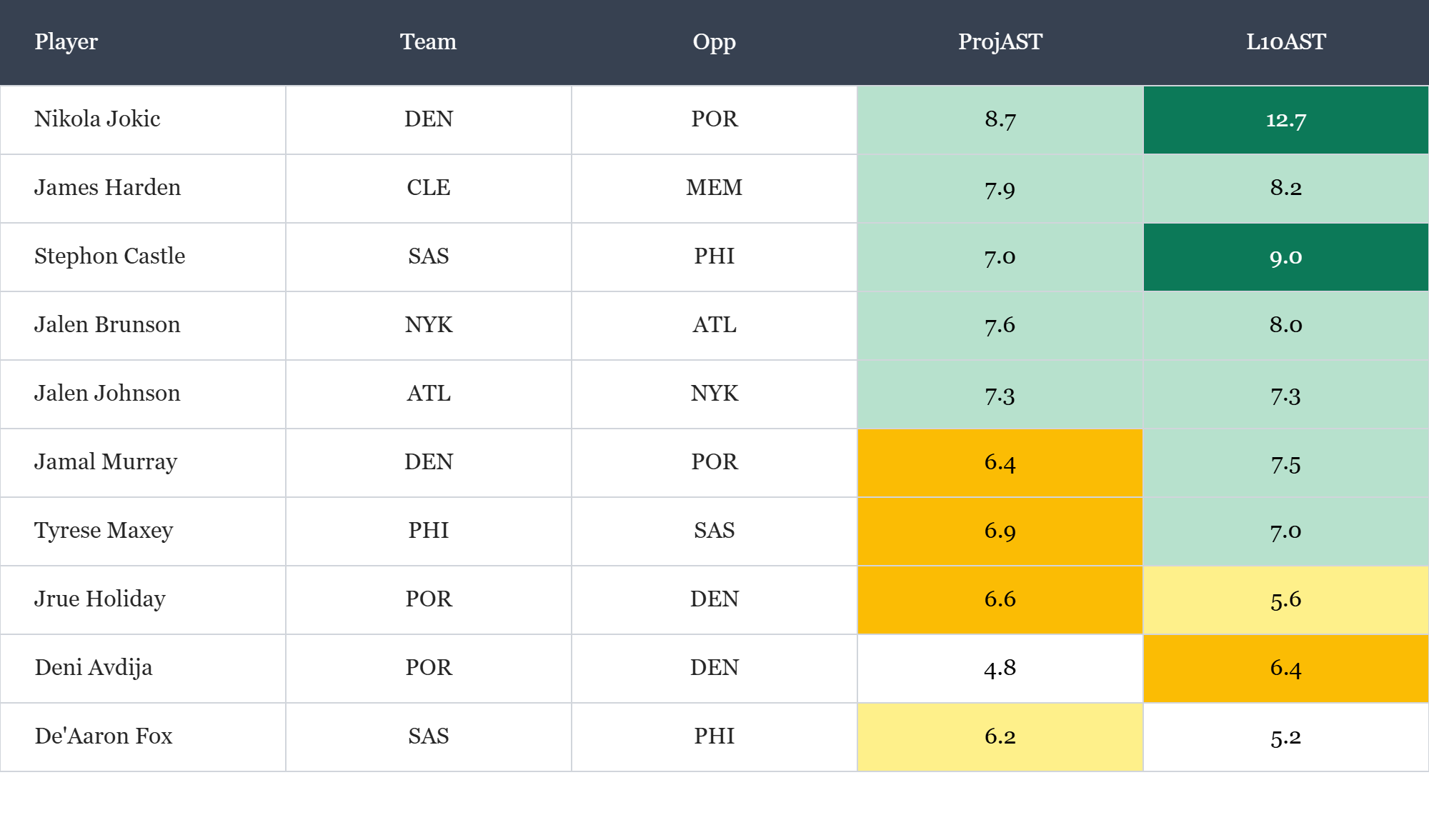The height and width of the screenshot is (840, 1429).
Task: Select the Nikola Jokic name cell
Action: point(97,119)
